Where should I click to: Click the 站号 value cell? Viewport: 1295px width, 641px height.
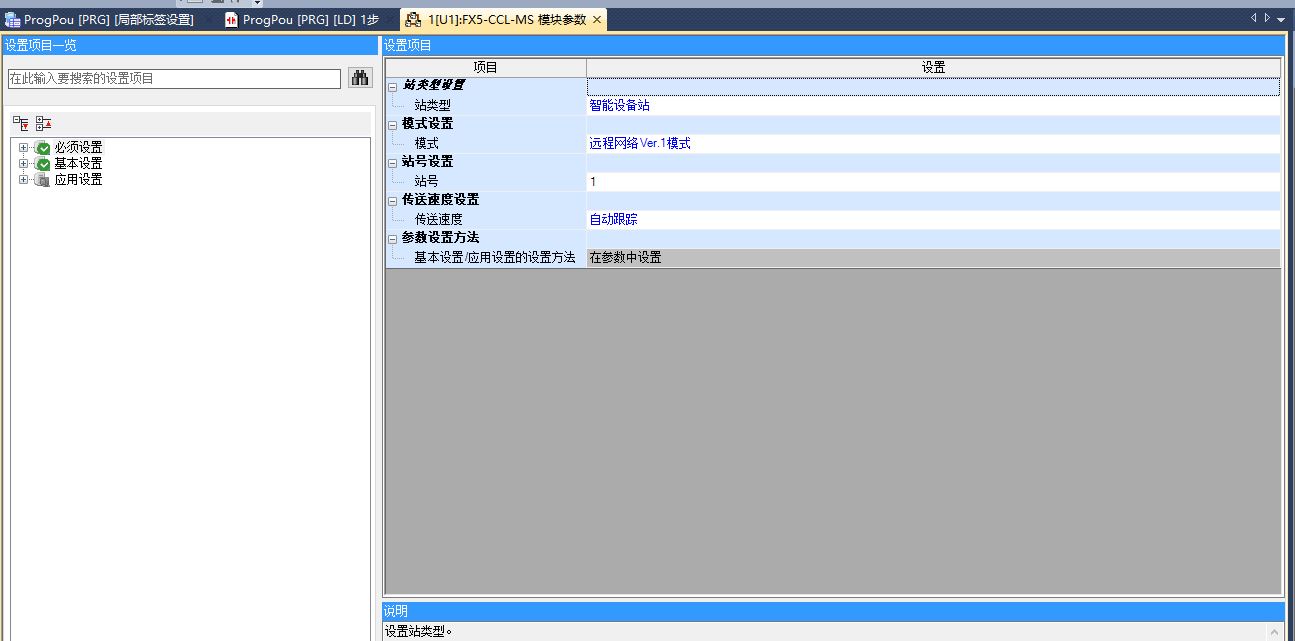click(x=932, y=181)
